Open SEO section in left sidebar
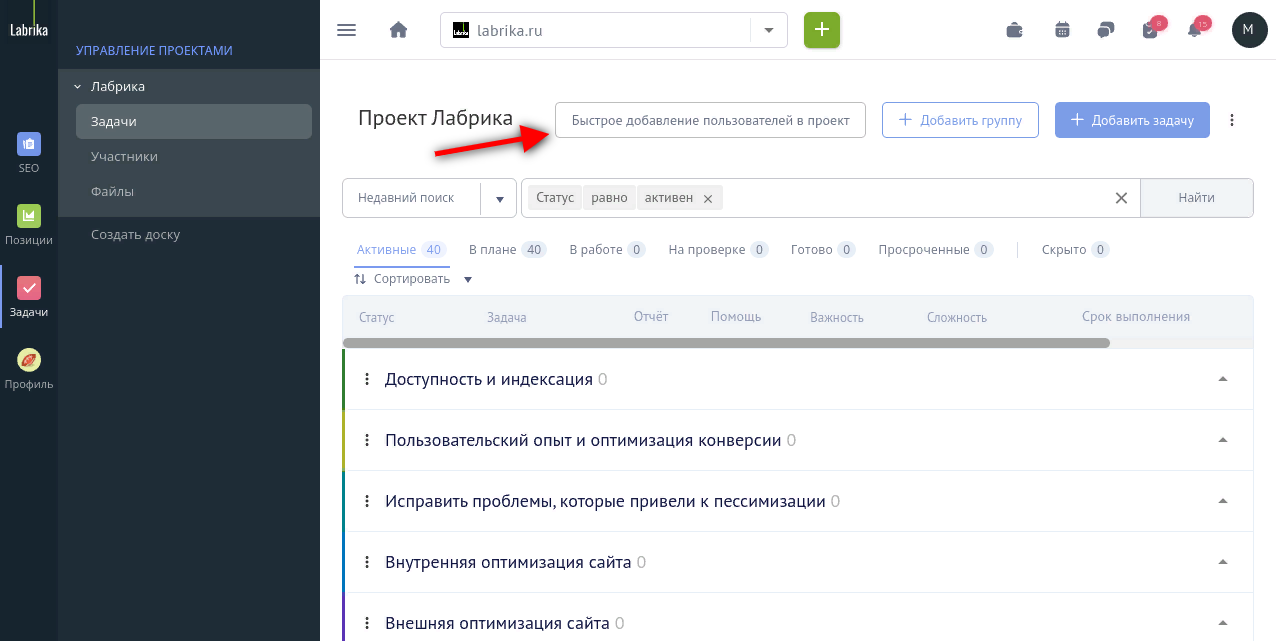The height and width of the screenshot is (641, 1276). point(29,152)
